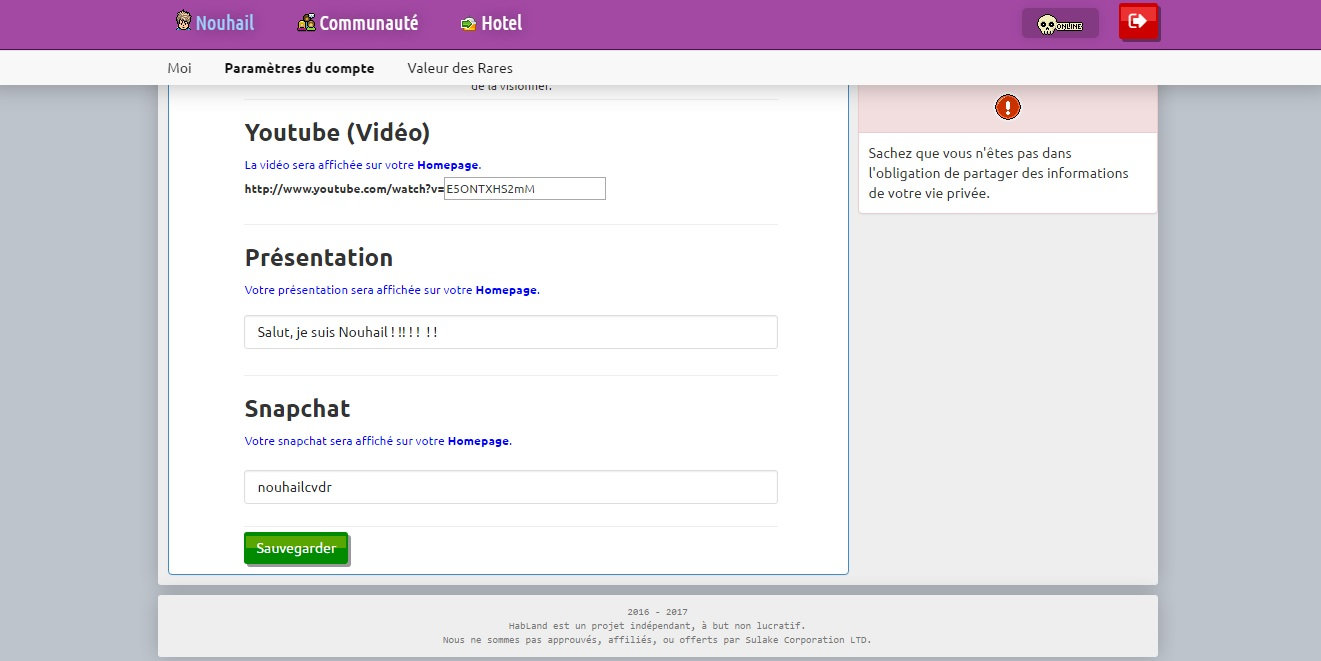Open the Hotel menu item
1321x661 pixels.
(500, 23)
